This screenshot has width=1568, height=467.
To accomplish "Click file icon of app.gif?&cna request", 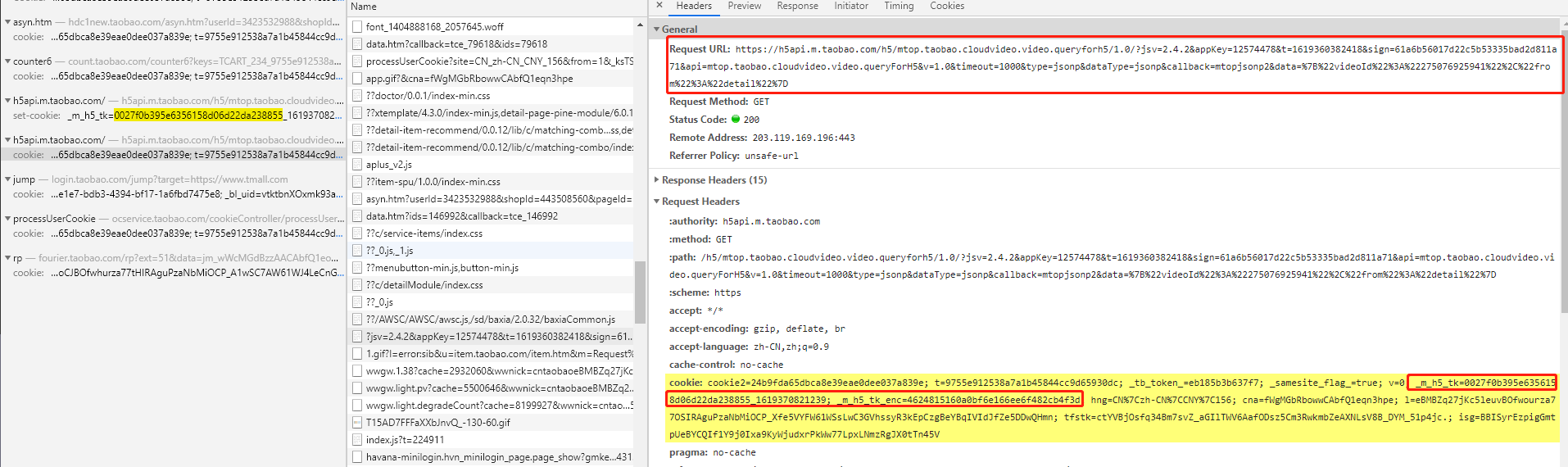I will [x=357, y=79].
